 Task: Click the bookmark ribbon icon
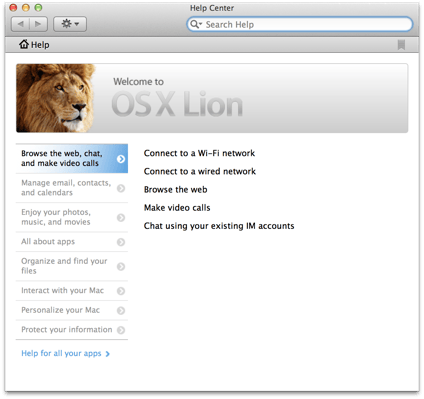point(401,45)
